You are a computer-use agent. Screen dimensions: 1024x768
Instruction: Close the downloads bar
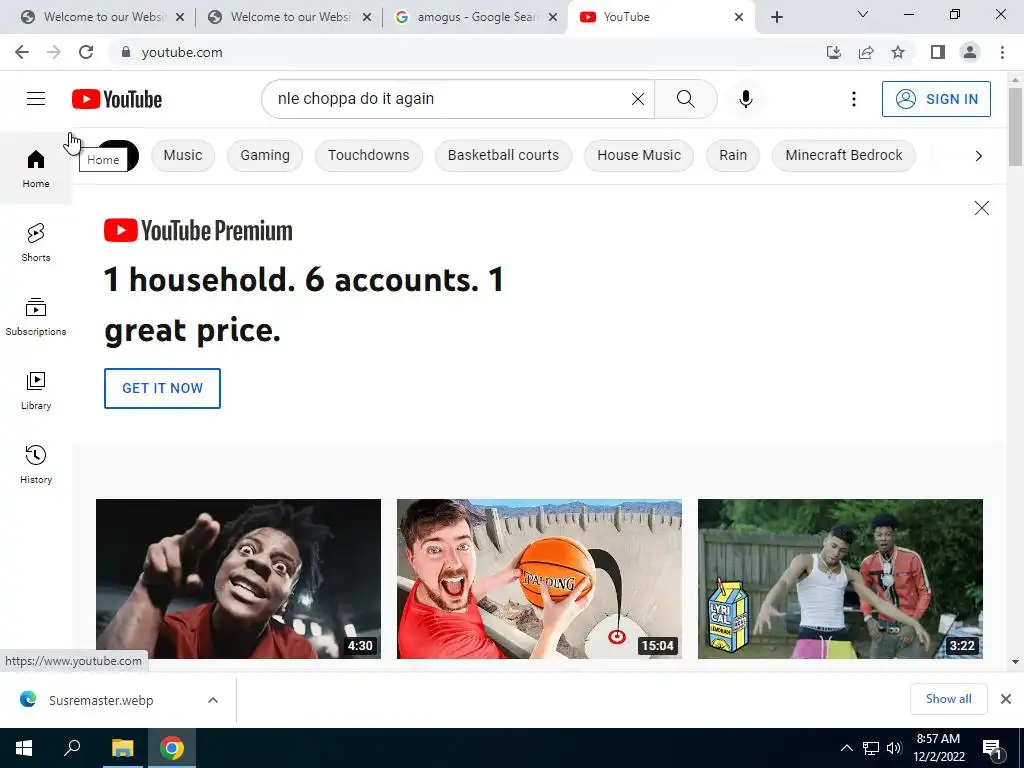tap(1006, 699)
